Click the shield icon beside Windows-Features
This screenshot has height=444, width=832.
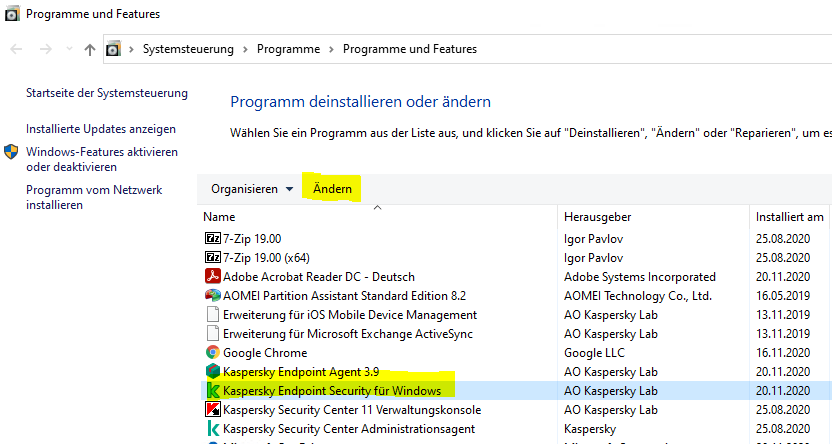point(11,152)
